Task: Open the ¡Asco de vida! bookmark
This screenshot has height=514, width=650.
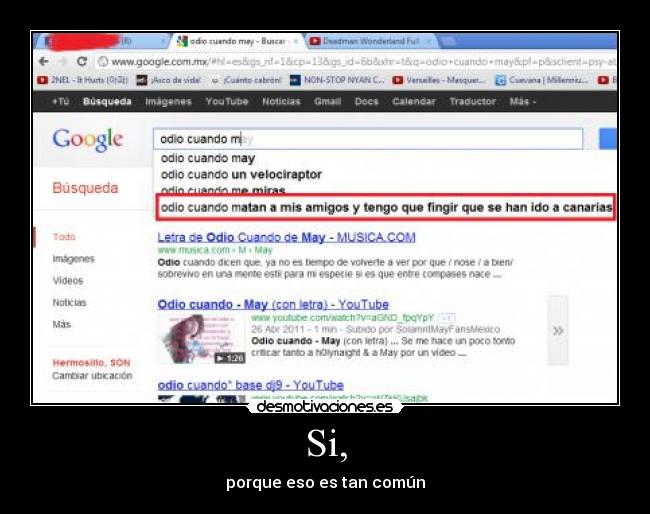Action: click(169, 80)
